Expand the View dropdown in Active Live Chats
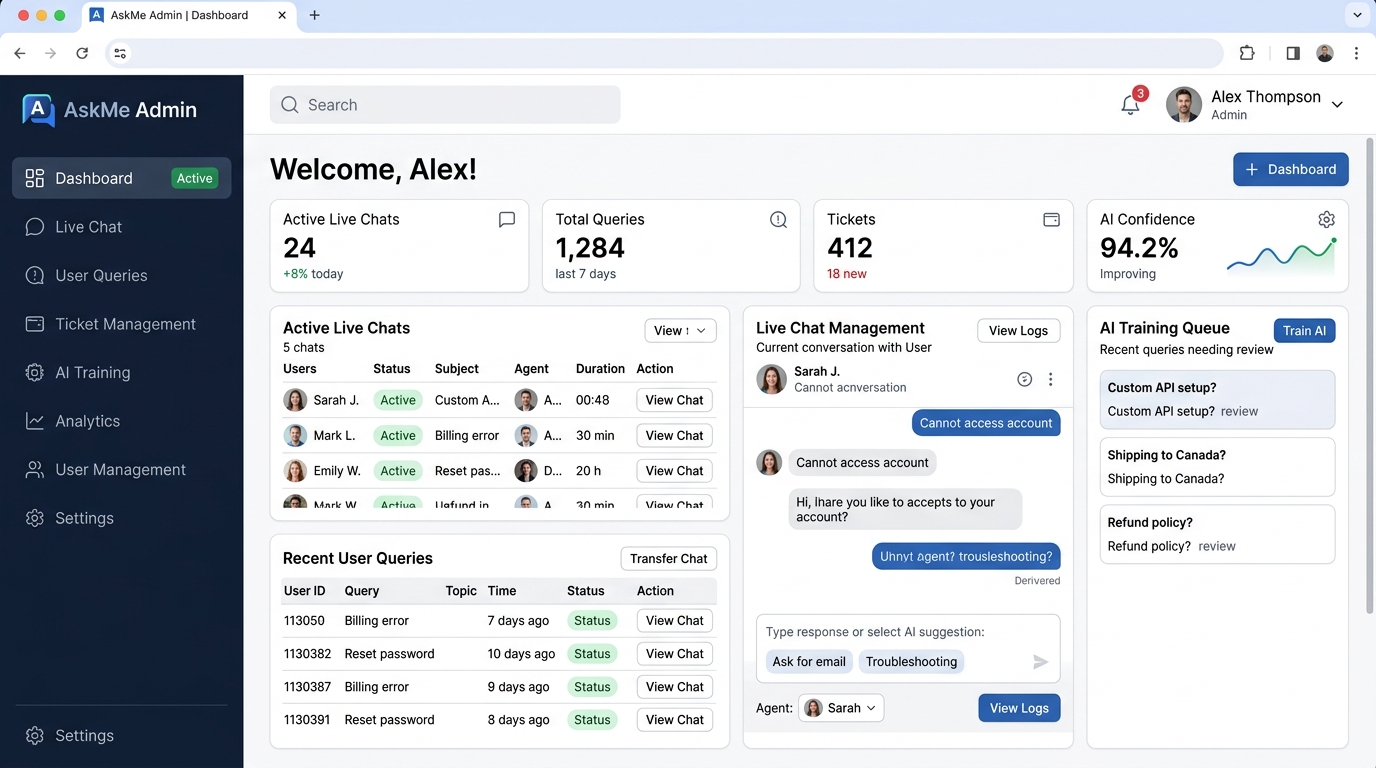The image size is (1376, 768). tap(680, 330)
